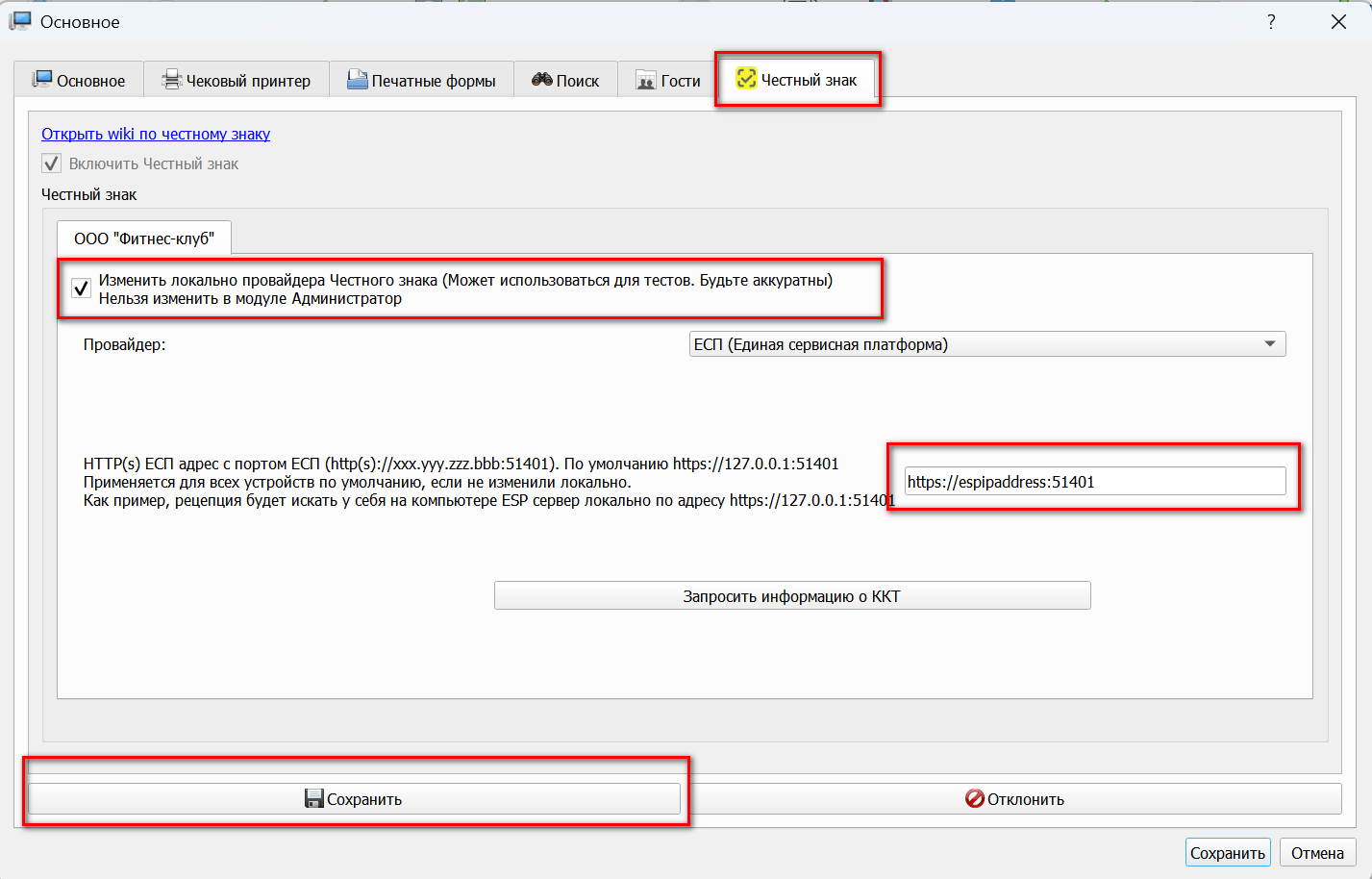This screenshot has width=1372, height=879.
Task: Click the printer icon on Чековый принтер tab
Action: (171, 80)
